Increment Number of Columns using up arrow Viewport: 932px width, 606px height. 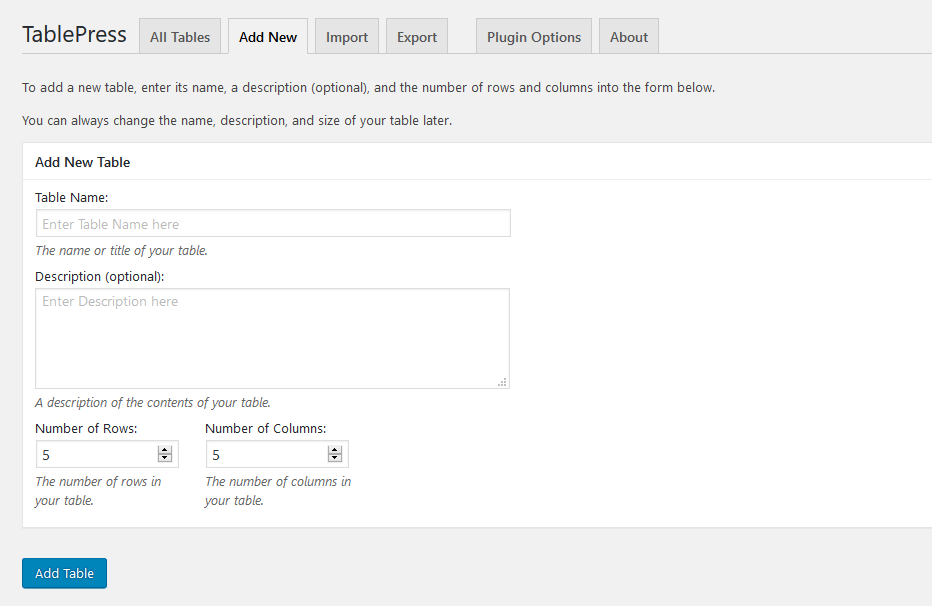(334, 449)
